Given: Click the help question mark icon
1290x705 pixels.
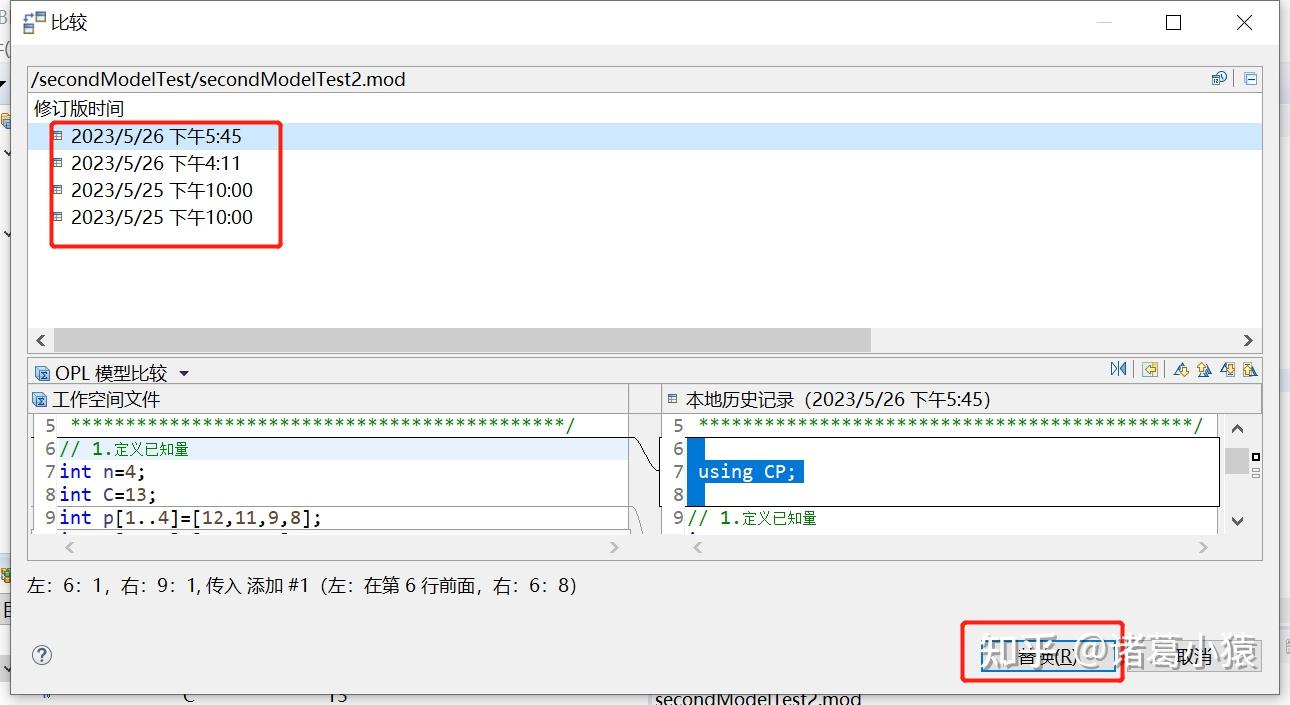Looking at the screenshot, I should coord(40,655).
